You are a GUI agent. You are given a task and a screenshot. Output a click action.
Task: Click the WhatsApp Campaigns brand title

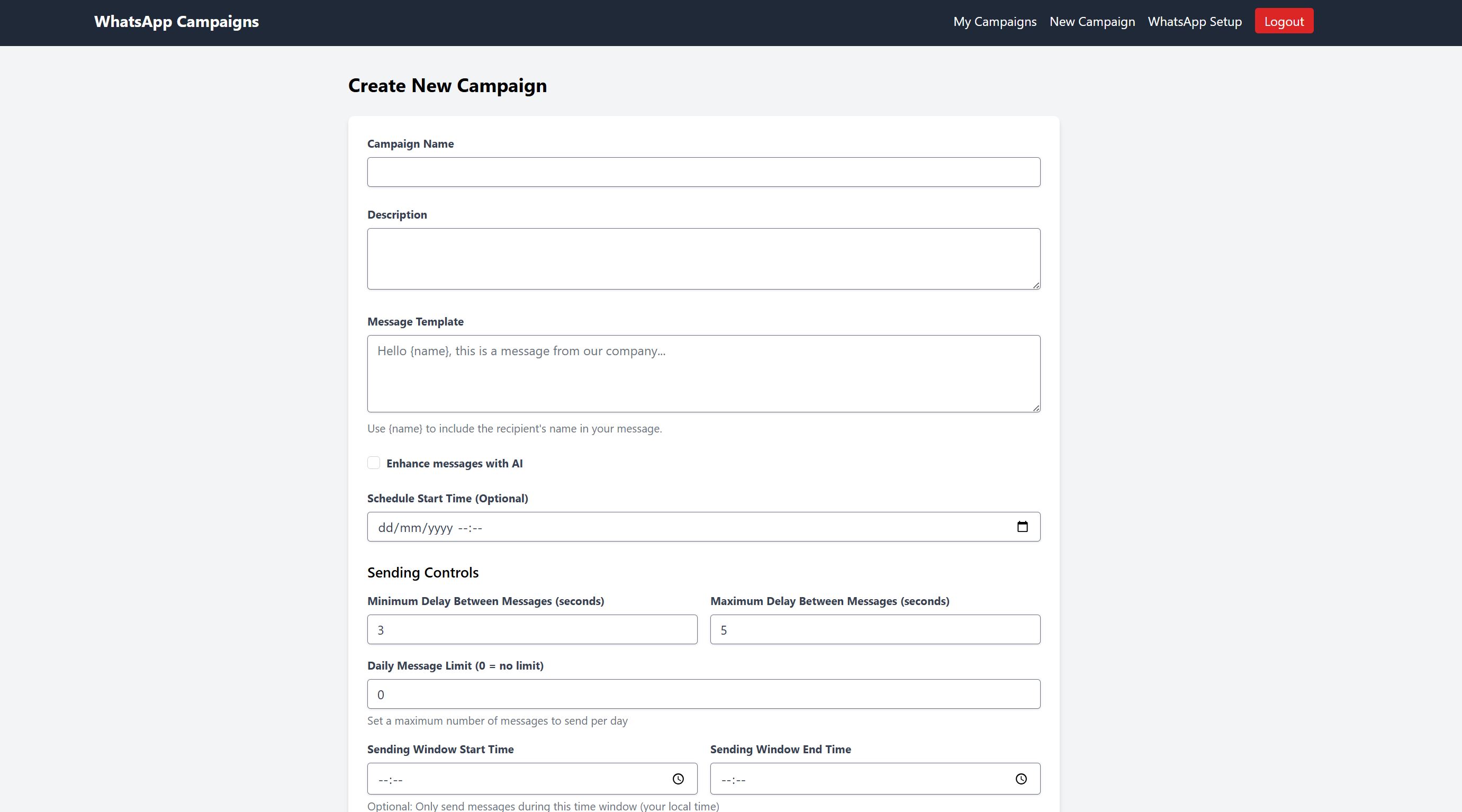point(176,22)
